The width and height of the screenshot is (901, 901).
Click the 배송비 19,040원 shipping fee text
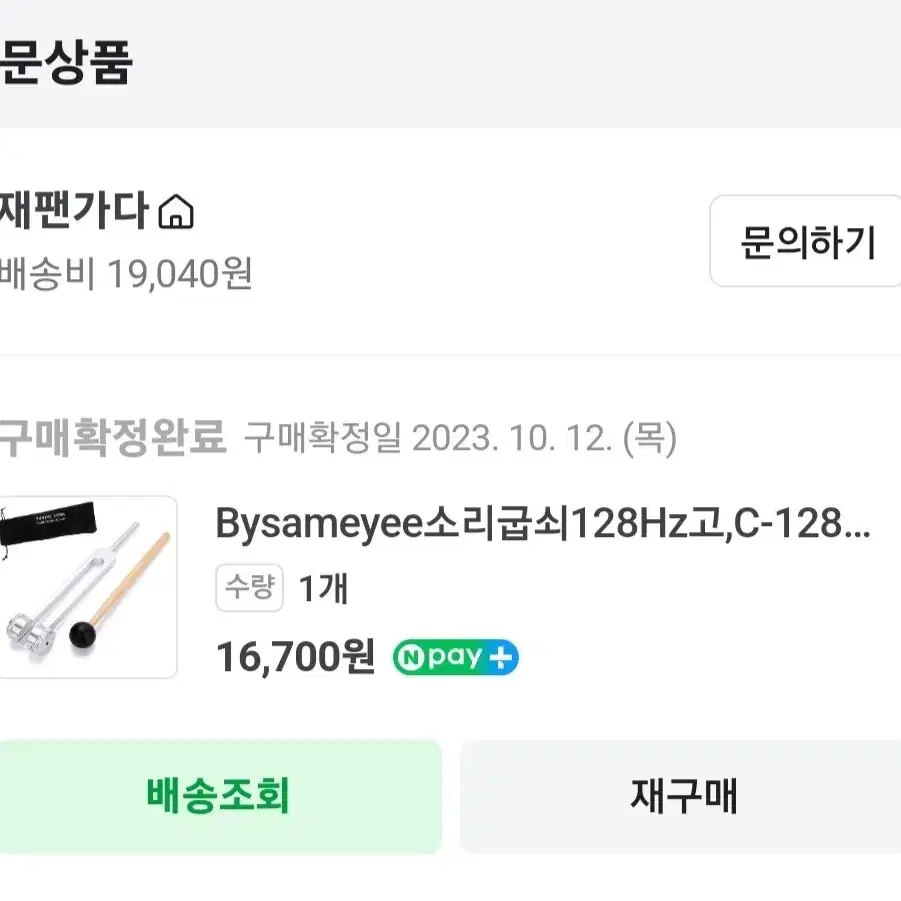click(x=126, y=273)
